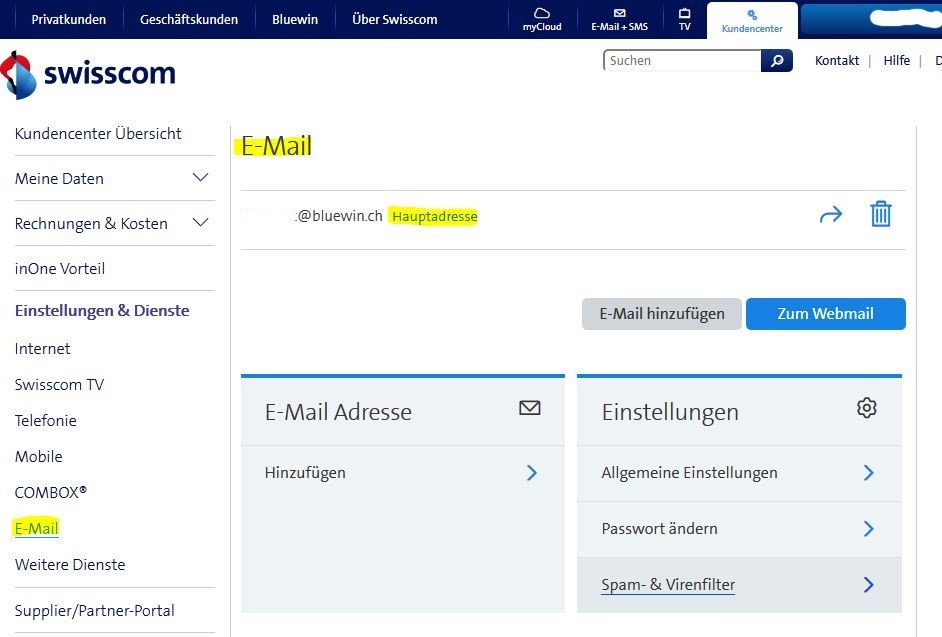Expand the Meine Daten section
This screenshot has height=637, width=942.
pos(200,178)
